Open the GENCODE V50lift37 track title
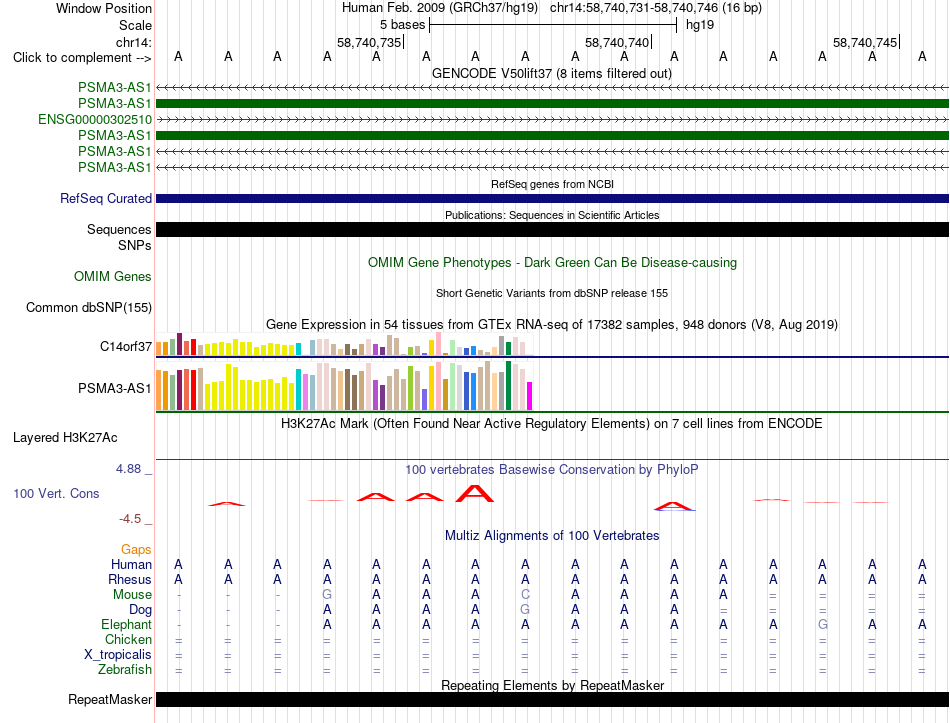The width and height of the screenshot is (950, 723). [551, 73]
